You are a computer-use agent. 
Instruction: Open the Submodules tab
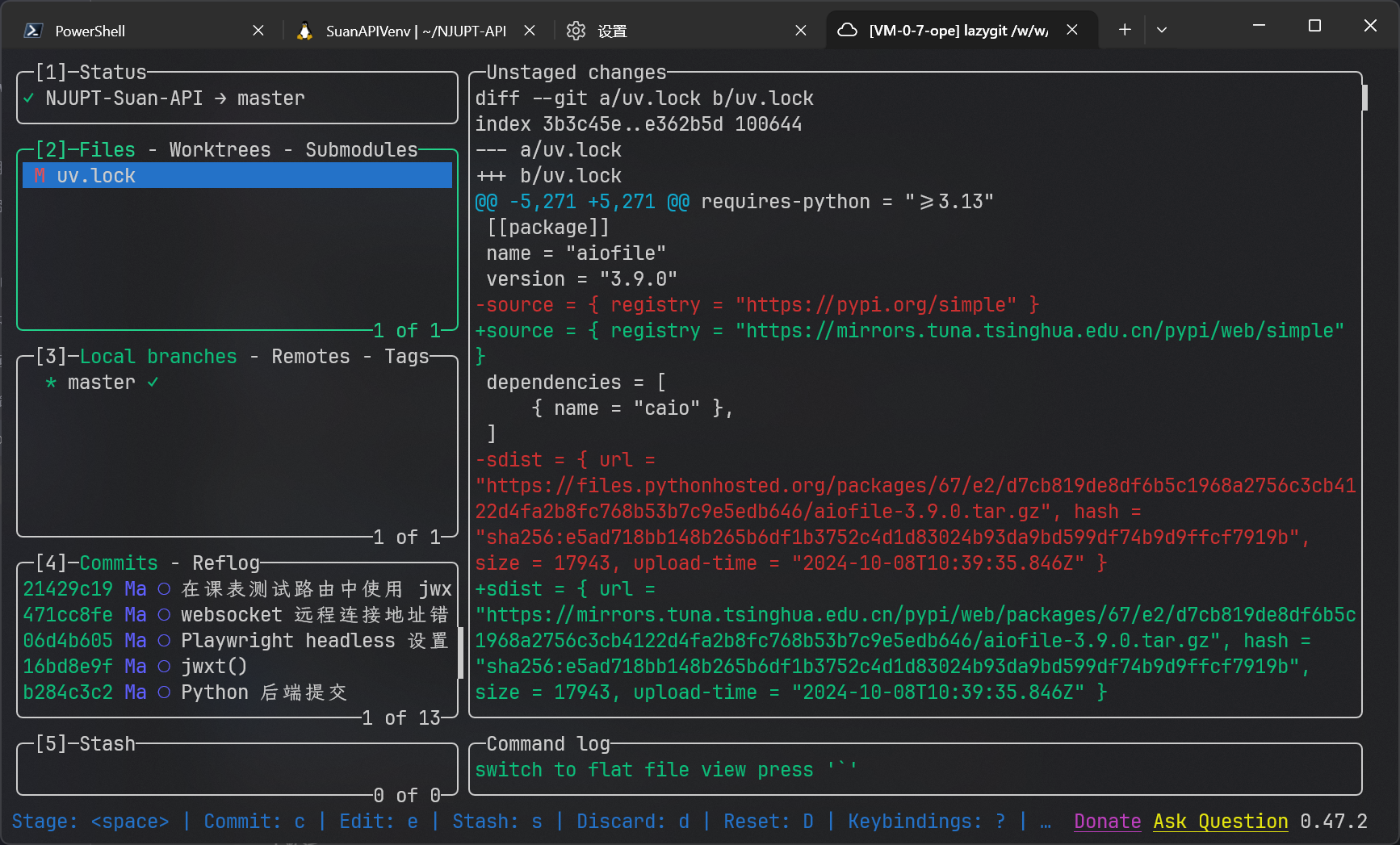point(361,150)
